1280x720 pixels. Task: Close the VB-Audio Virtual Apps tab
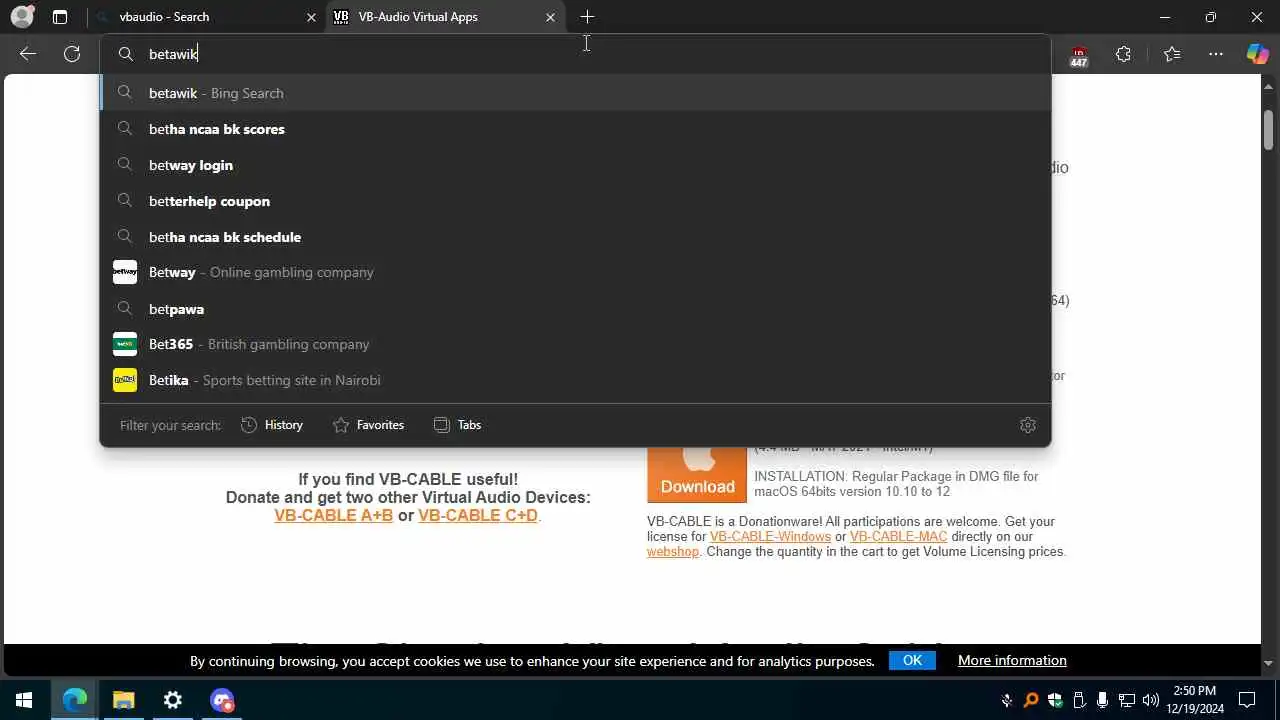pos(550,17)
